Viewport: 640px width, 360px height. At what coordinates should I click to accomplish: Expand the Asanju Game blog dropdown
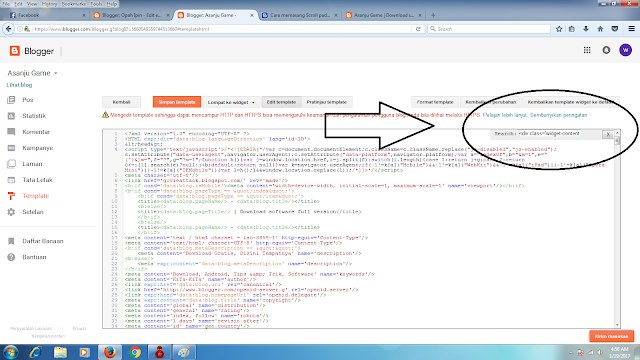tap(56, 73)
